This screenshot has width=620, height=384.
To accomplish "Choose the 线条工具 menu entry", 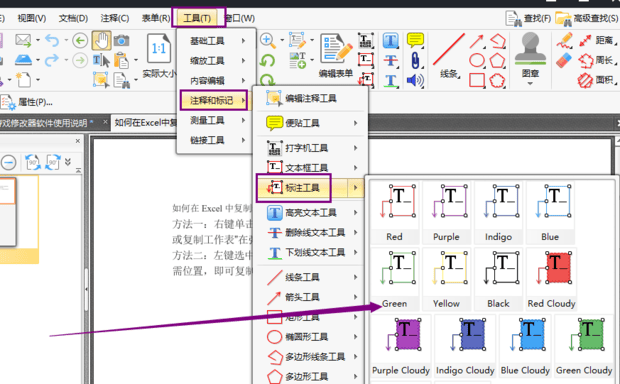I will click(x=310, y=277).
